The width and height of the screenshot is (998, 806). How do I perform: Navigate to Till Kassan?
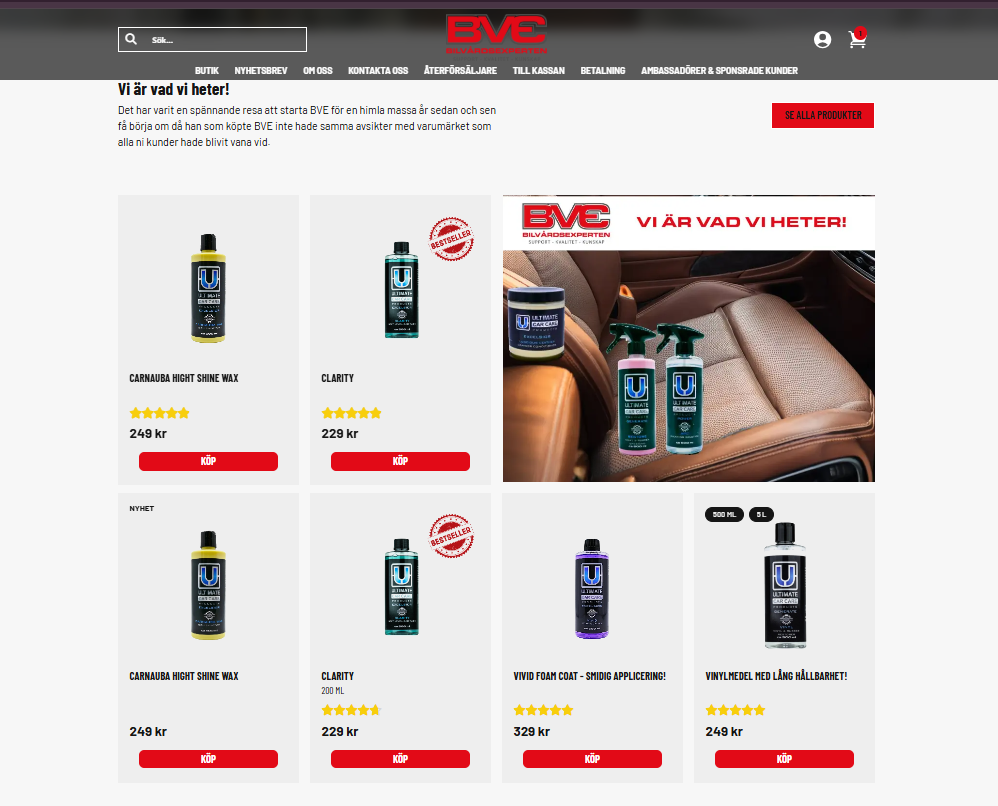click(538, 71)
